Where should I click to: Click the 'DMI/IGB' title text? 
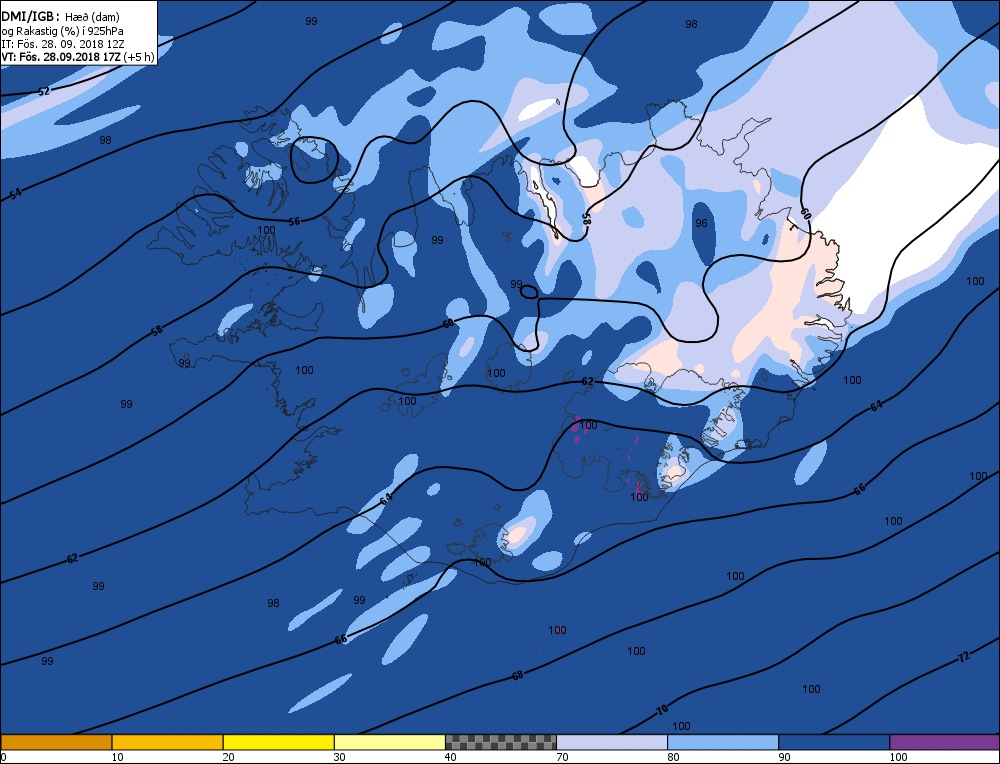tap(30, 17)
